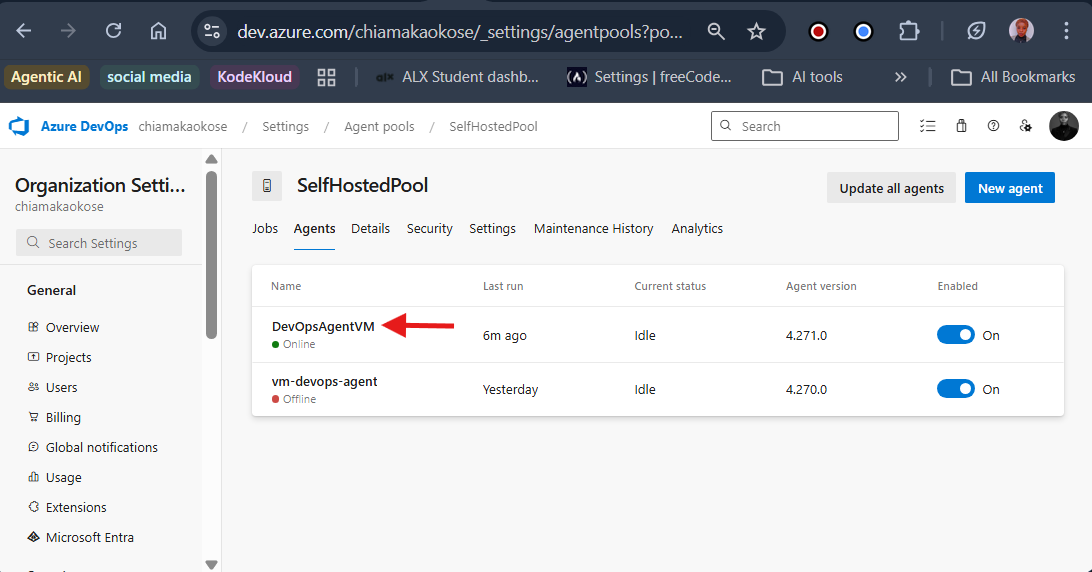Click the SelfHostedPool breadcrumb

[x=493, y=127]
